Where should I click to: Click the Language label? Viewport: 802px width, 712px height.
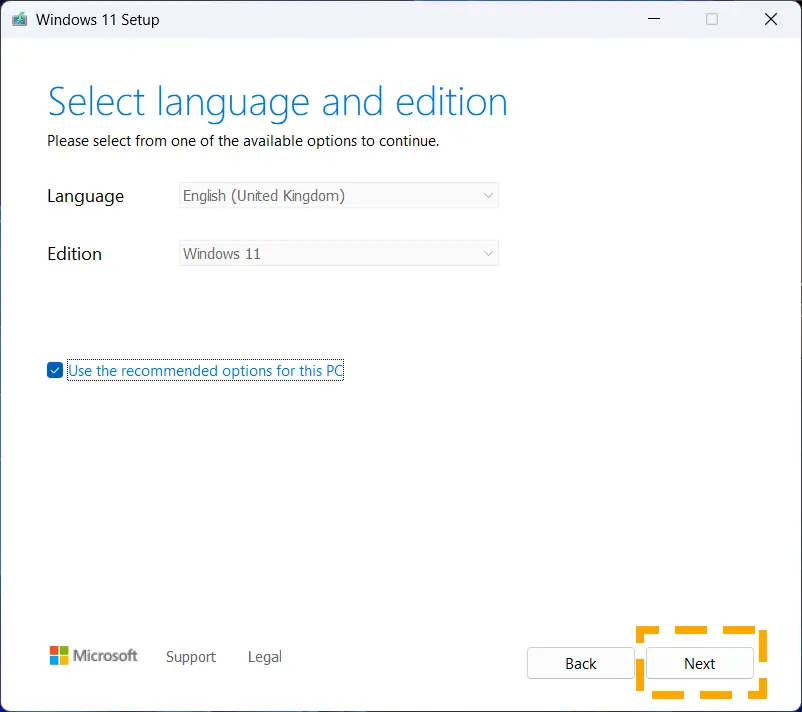click(85, 196)
